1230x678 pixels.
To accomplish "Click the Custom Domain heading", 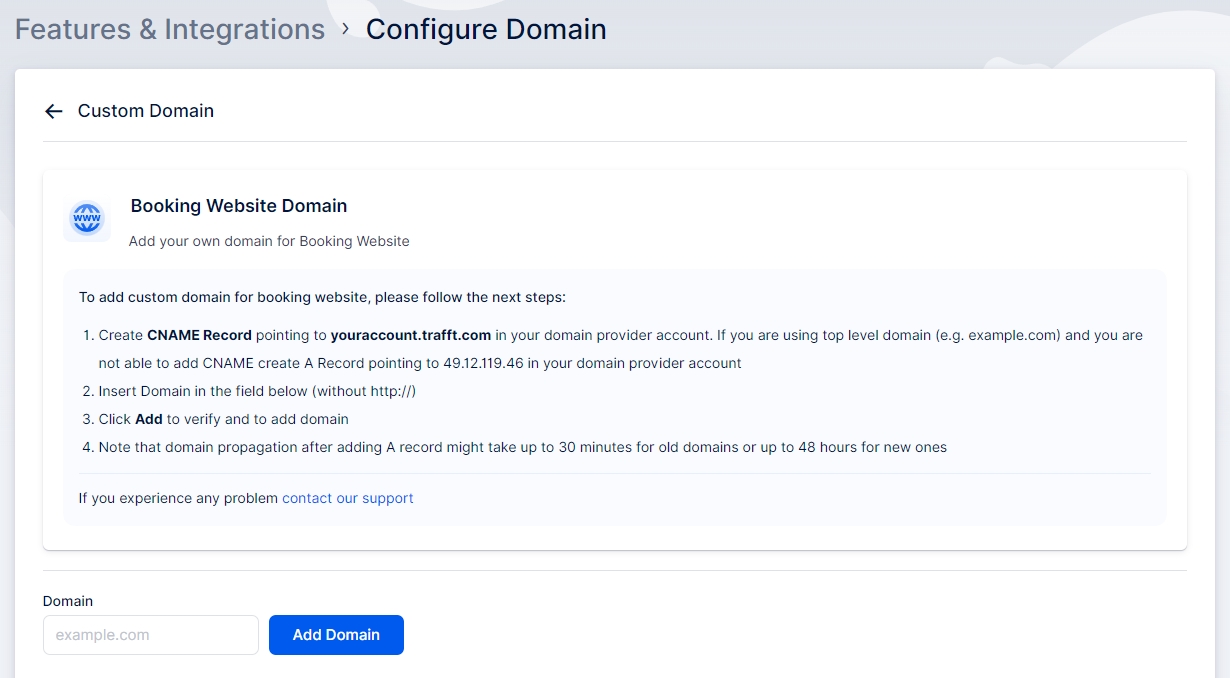I will 146,111.
